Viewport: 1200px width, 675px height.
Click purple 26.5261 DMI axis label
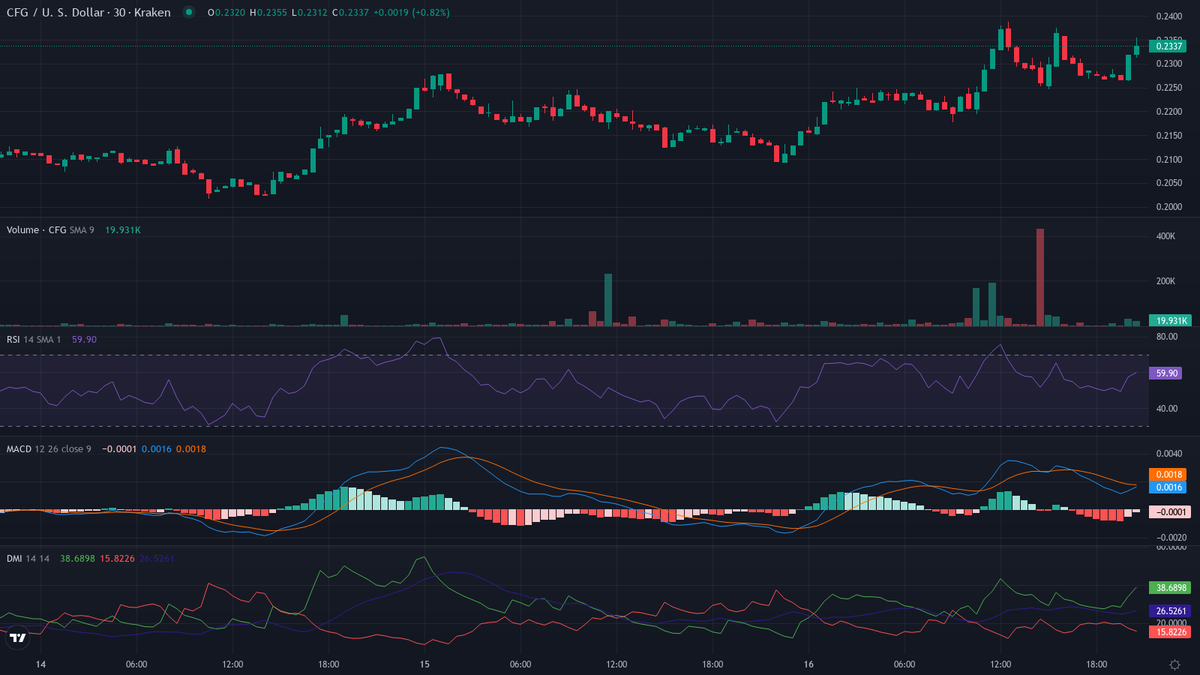point(1169,610)
